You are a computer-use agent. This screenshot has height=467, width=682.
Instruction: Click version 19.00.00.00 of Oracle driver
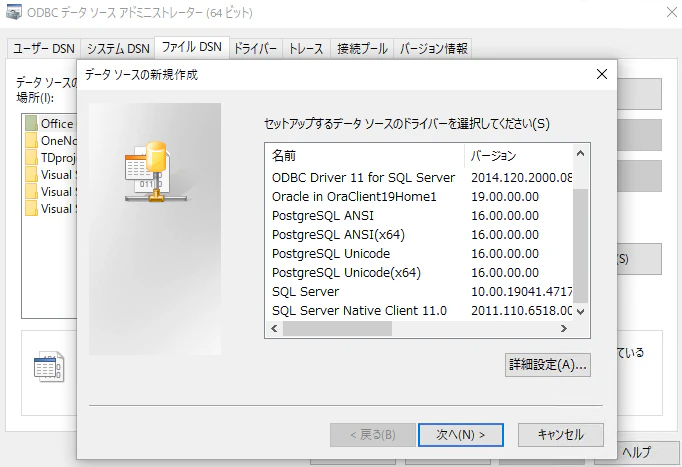point(505,197)
